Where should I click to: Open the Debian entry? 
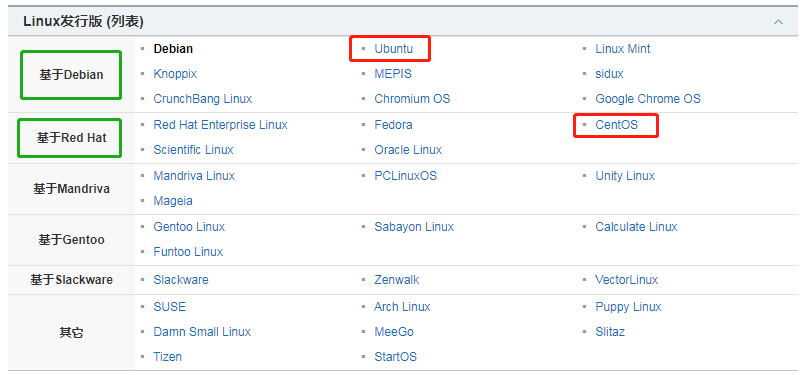tap(173, 49)
